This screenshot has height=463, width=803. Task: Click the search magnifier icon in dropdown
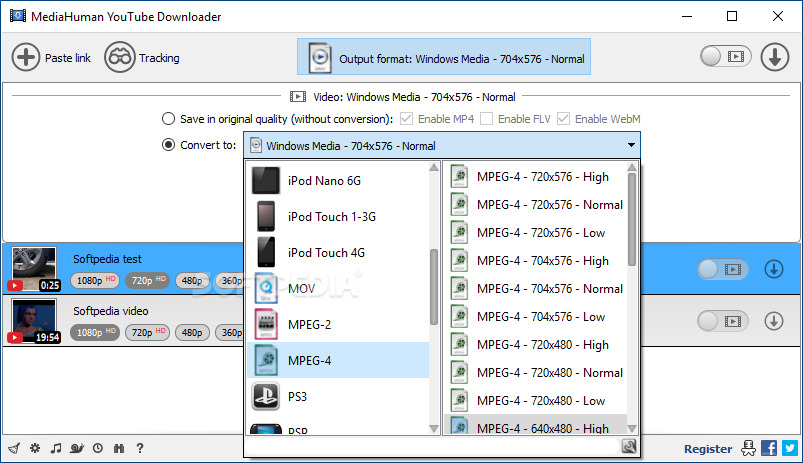coord(629,447)
